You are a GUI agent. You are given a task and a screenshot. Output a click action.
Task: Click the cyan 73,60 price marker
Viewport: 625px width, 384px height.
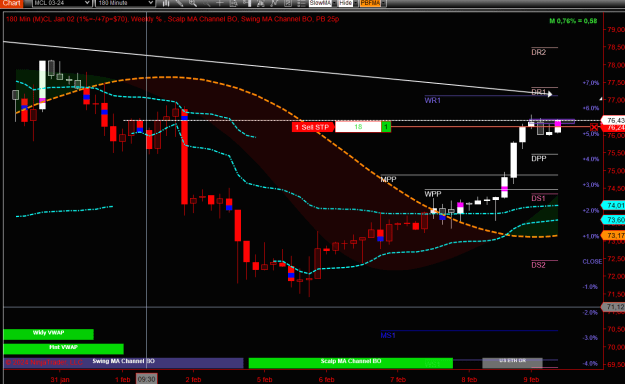point(613,220)
